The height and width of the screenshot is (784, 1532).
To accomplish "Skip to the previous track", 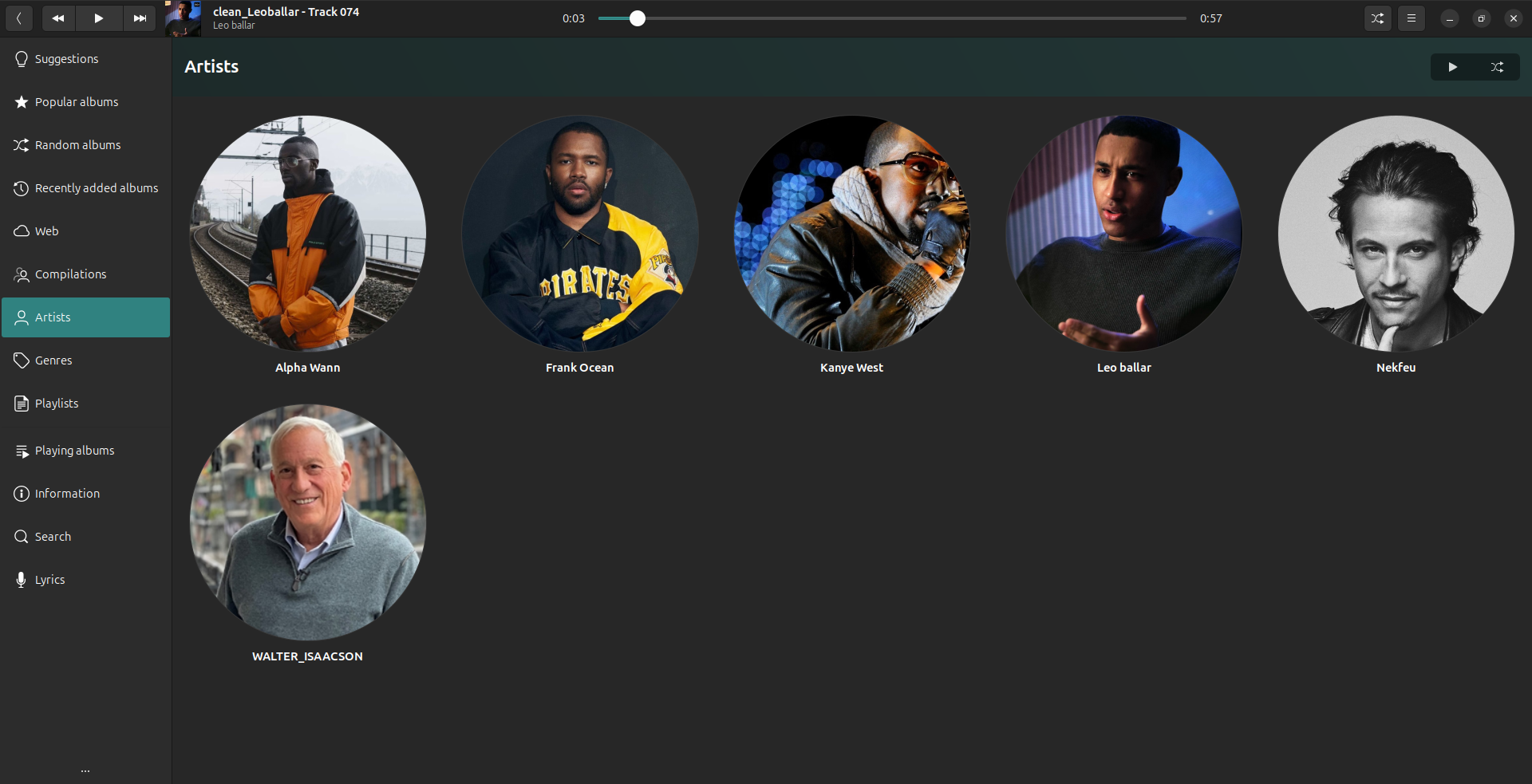I will click(58, 18).
